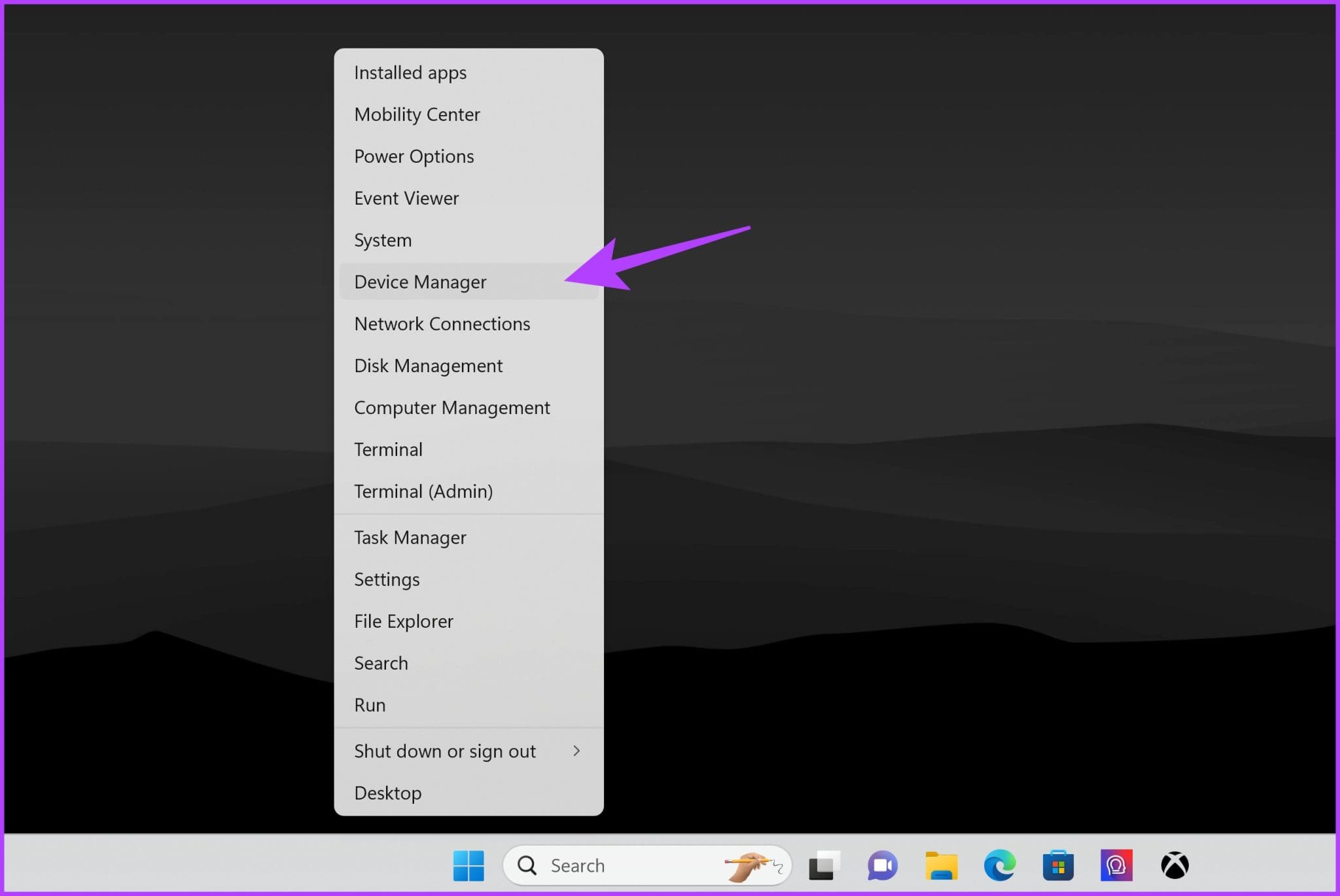Image resolution: width=1340 pixels, height=896 pixels.
Task: Open the File Explorer folder icon on the taskbar
Action: 941,865
